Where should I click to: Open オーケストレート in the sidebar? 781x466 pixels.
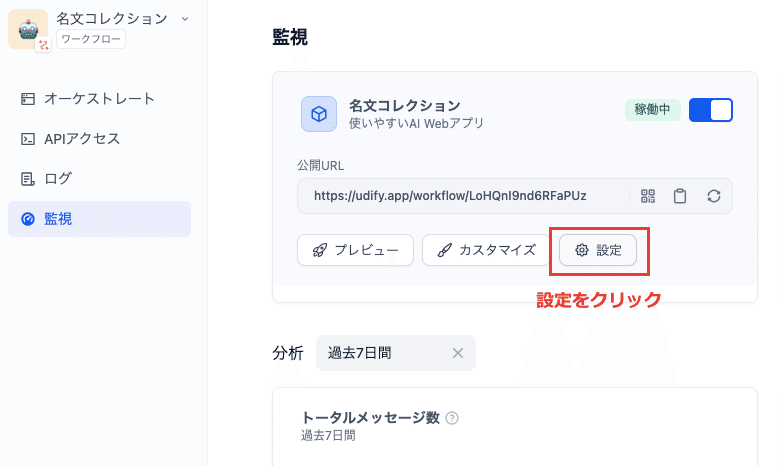(x=100, y=99)
